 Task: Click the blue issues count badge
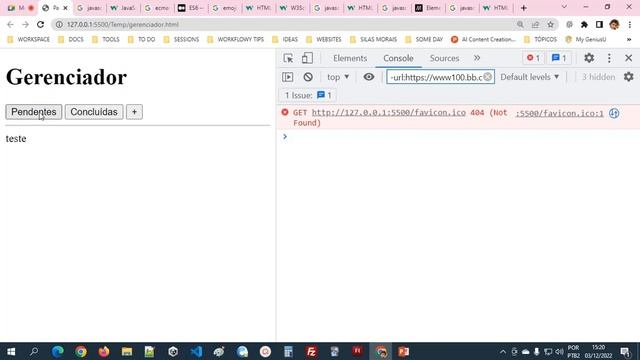click(x=559, y=58)
